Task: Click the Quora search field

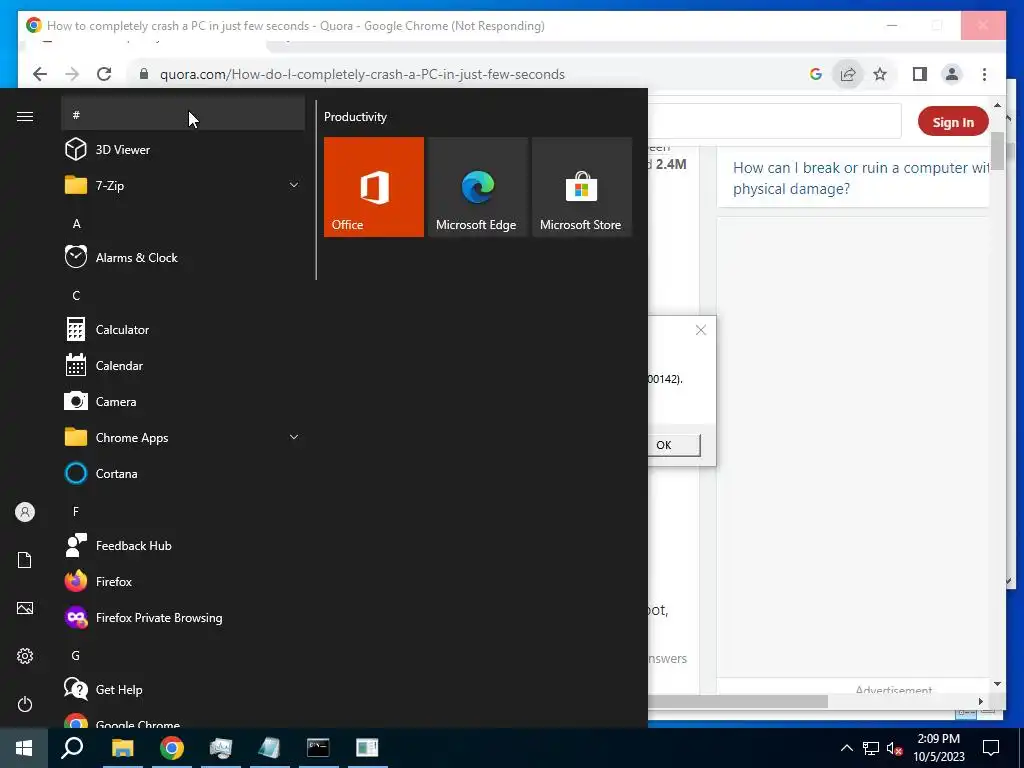Action: (x=775, y=121)
